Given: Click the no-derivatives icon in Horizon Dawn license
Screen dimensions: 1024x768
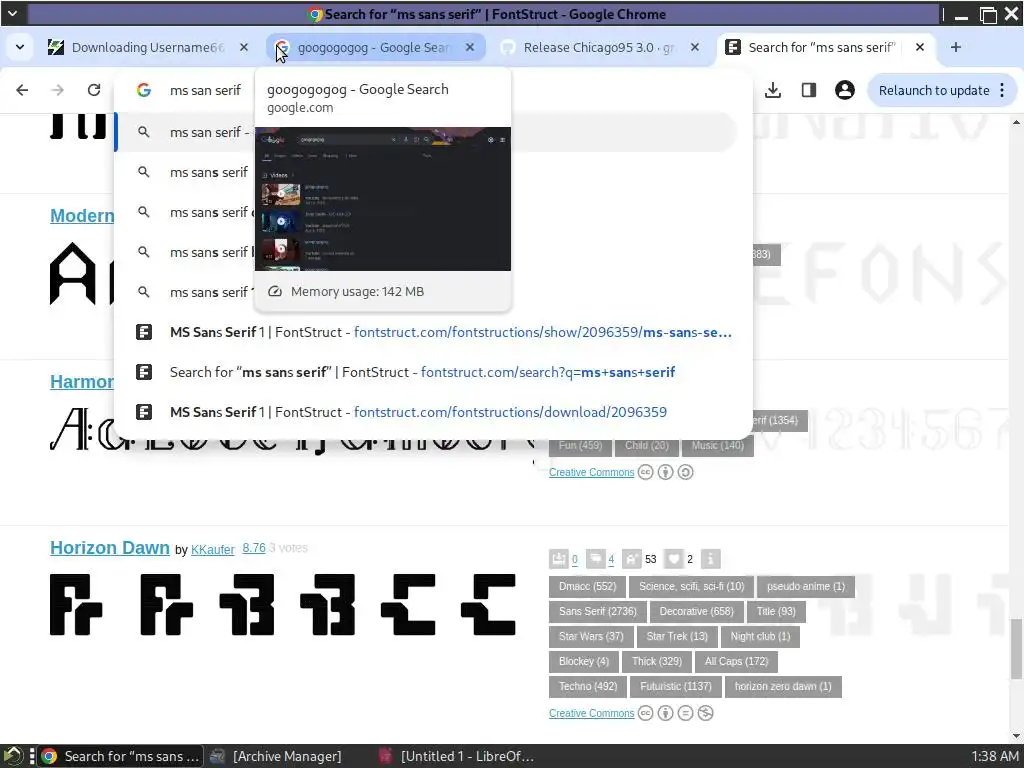Looking at the screenshot, I should point(685,713).
